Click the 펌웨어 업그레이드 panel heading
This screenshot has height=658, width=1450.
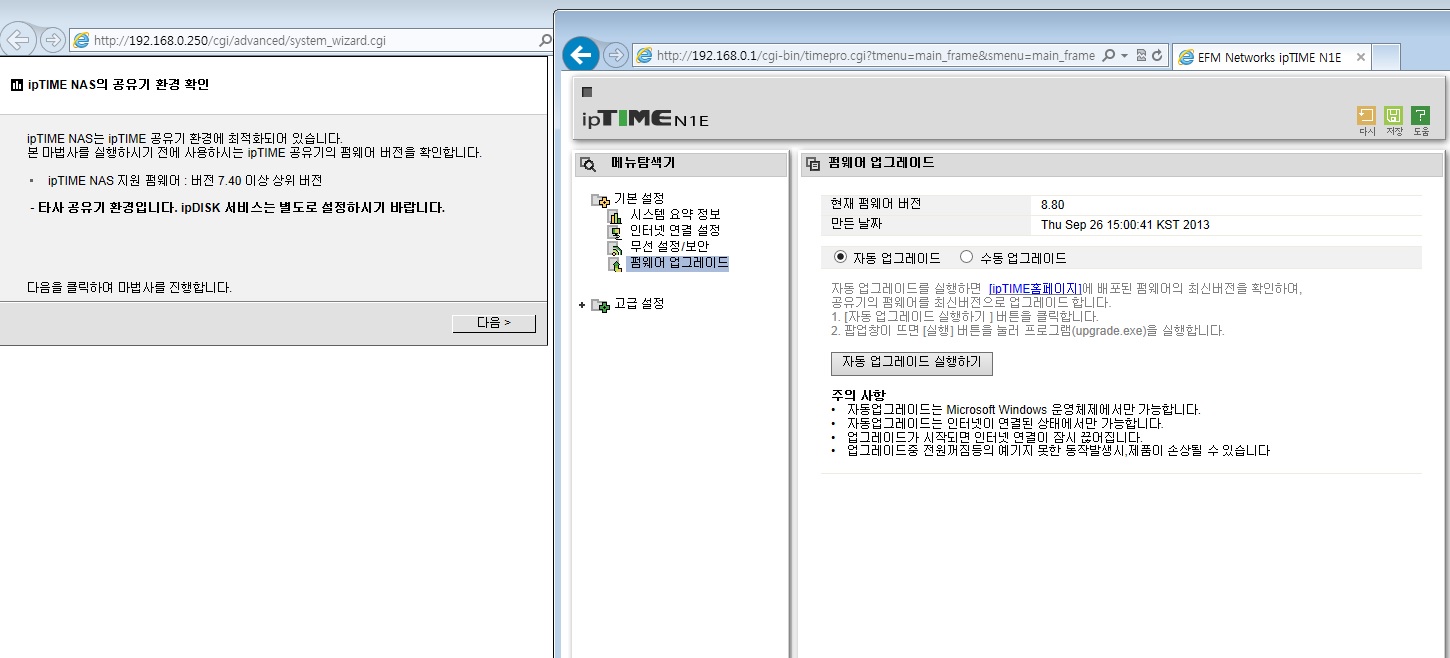[881, 163]
